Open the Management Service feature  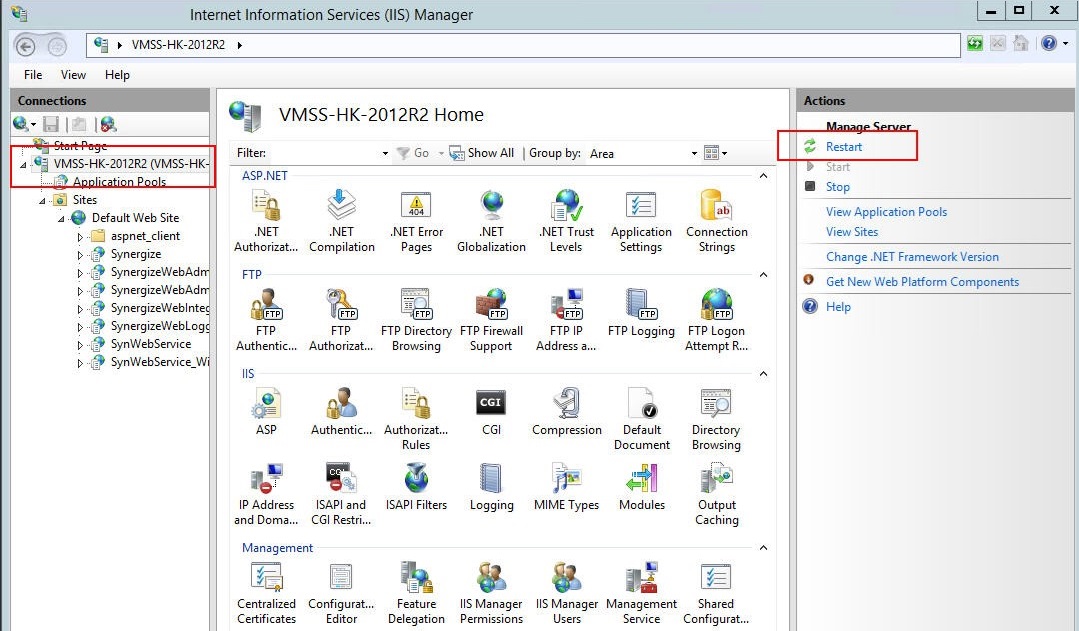[641, 592]
